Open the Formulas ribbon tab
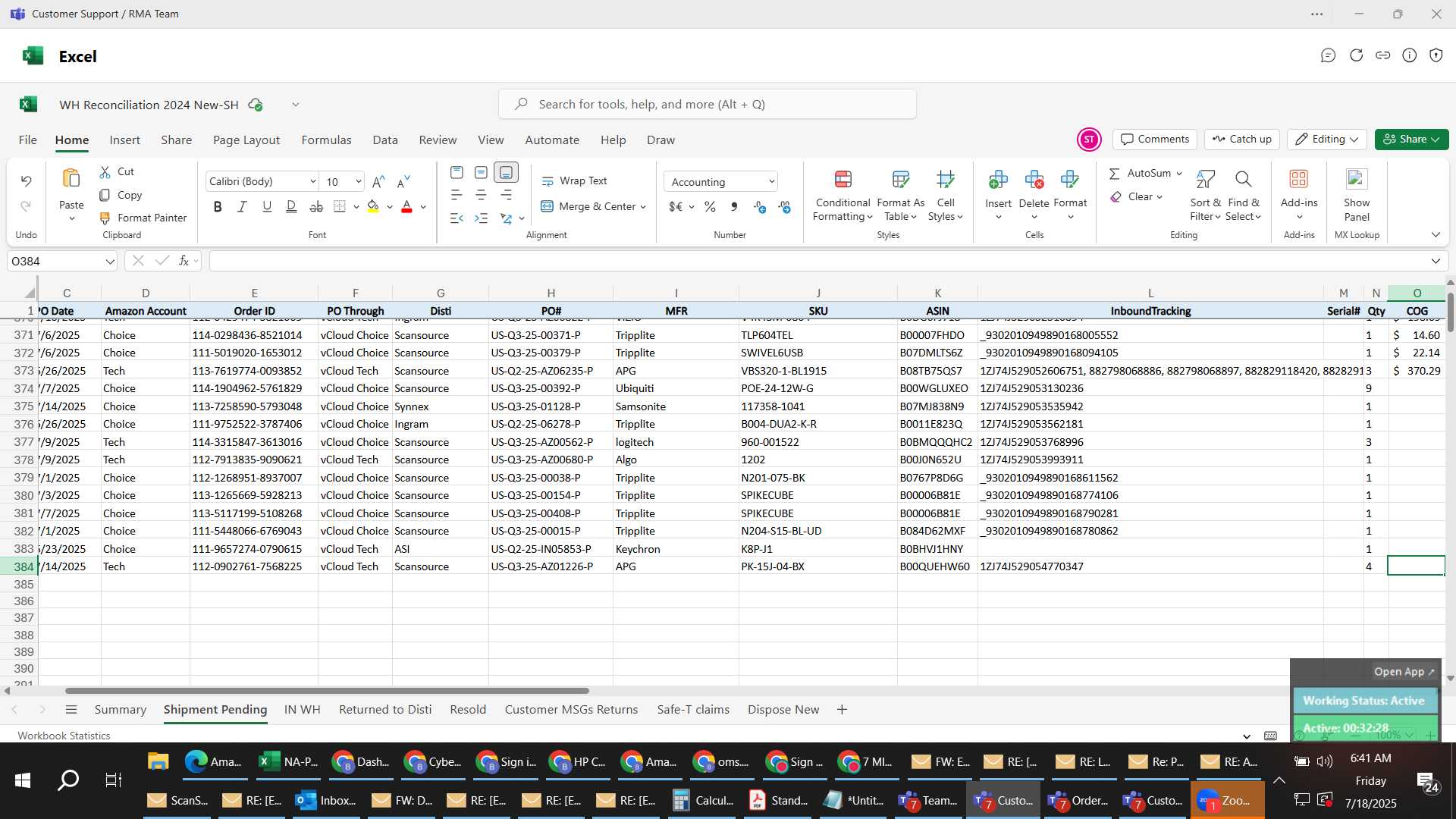Image resolution: width=1456 pixels, height=819 pixels. coord(326,140)
